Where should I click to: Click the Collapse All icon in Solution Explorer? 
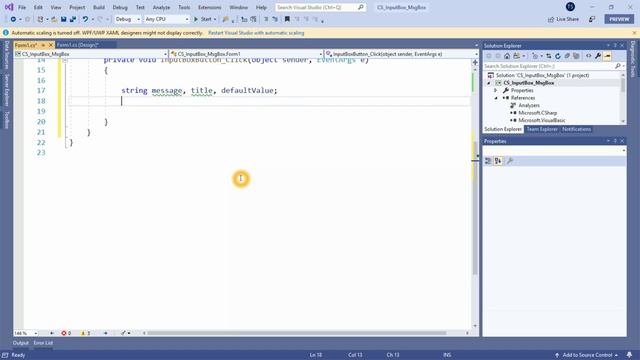click(567, 56)
